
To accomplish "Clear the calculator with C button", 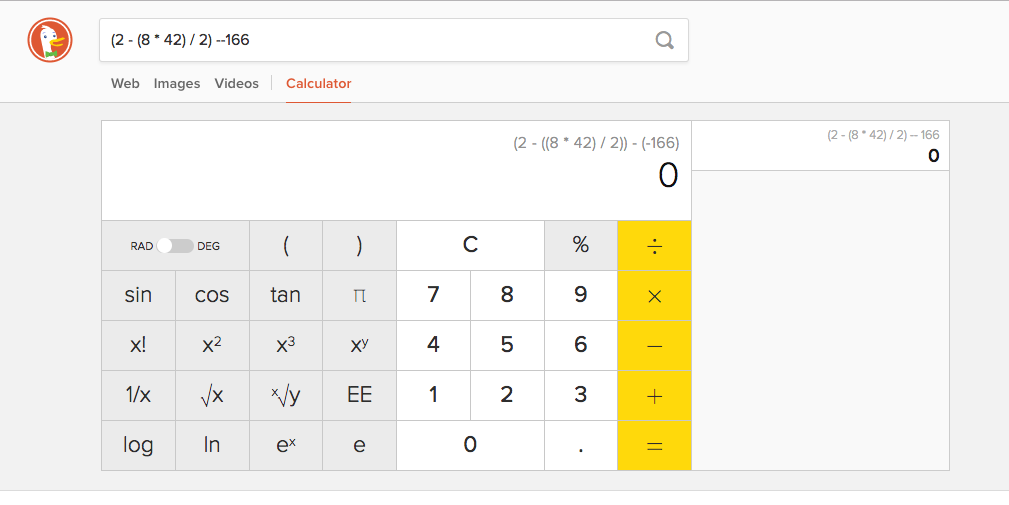I will point(470,246).
